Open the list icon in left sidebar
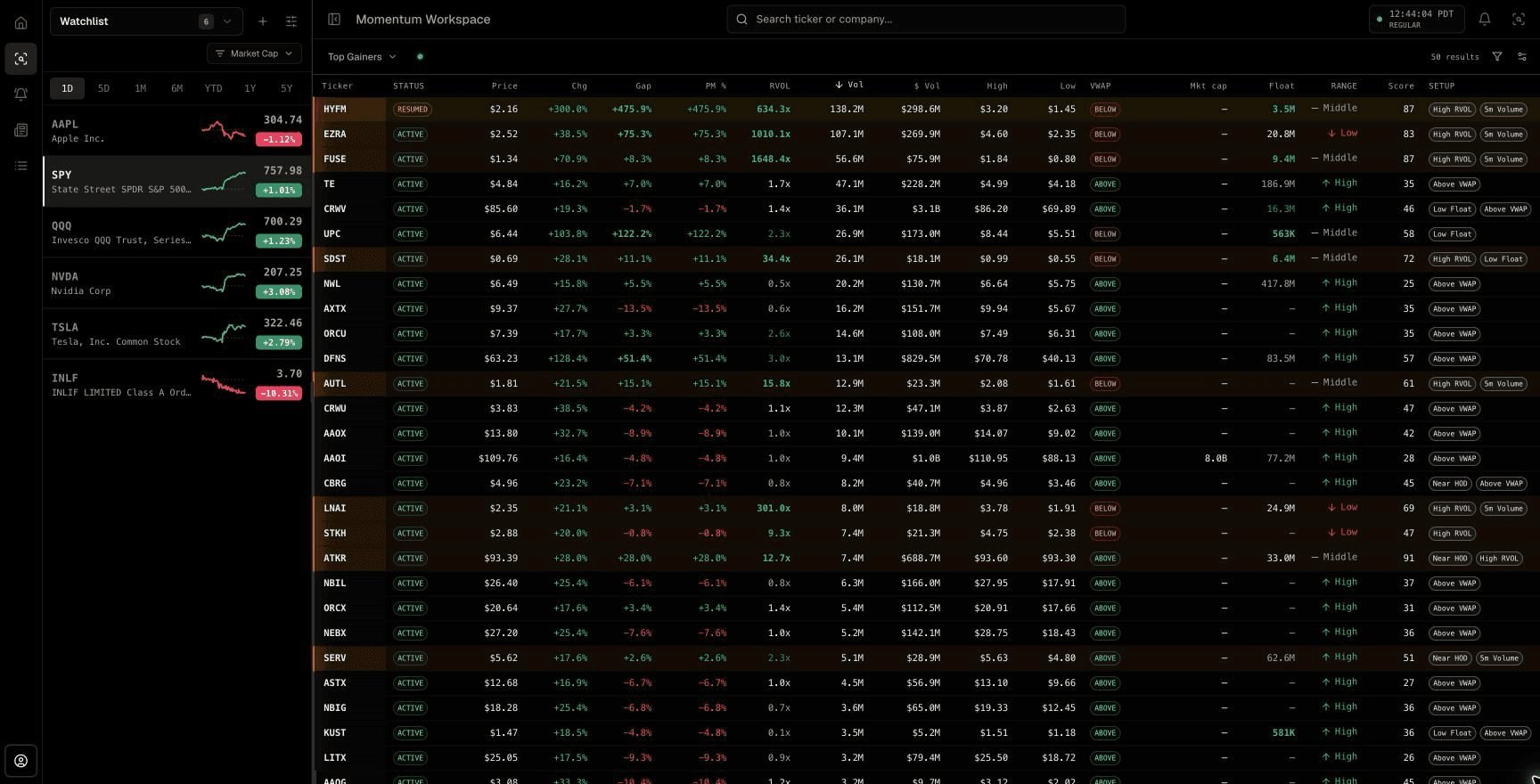Image resolution: width=1540 pixels, height=784 pixels. click(x=20, y=166)
